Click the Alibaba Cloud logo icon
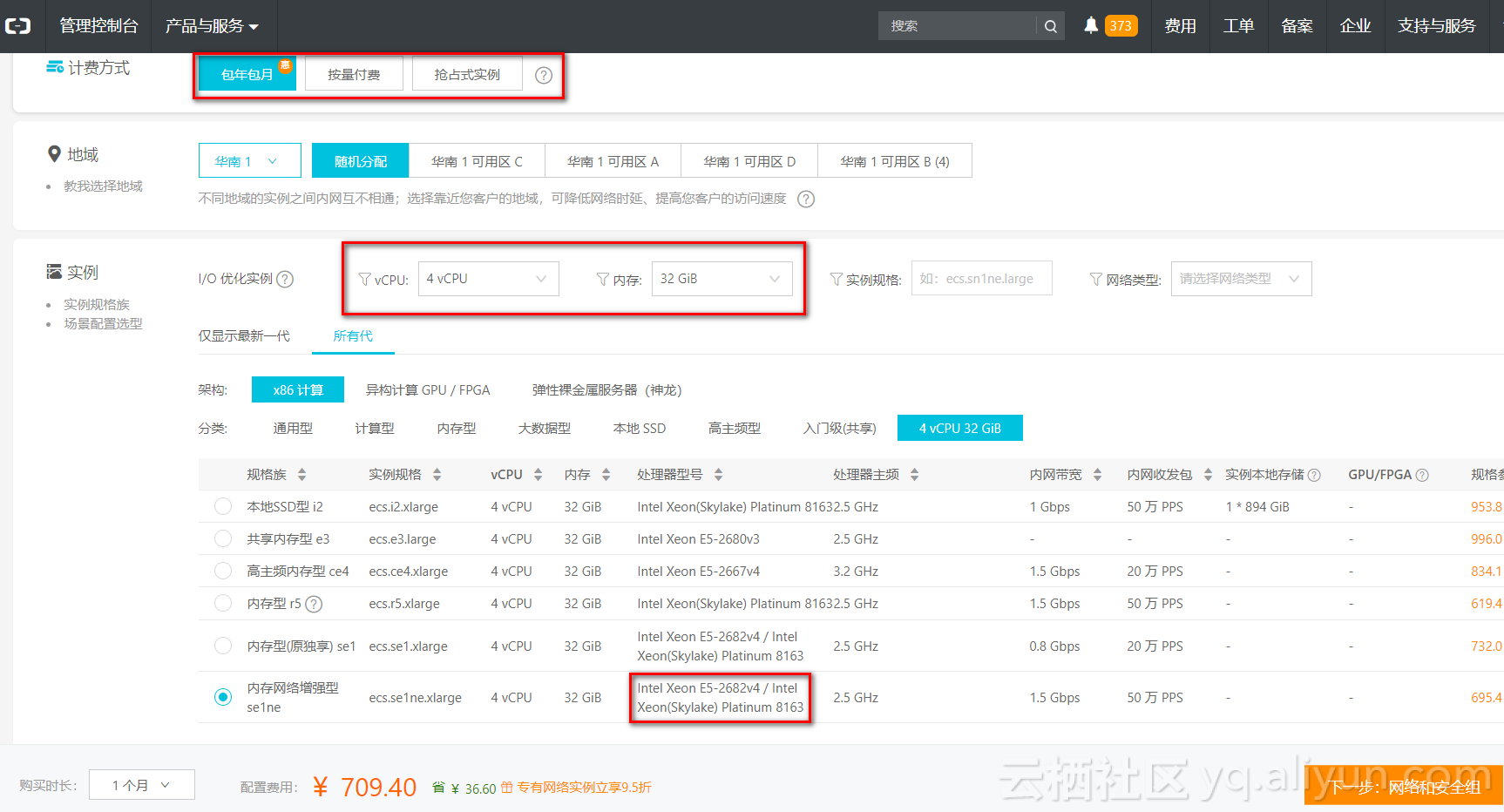Screen dimensions: 1504x812 click(17, 26)
